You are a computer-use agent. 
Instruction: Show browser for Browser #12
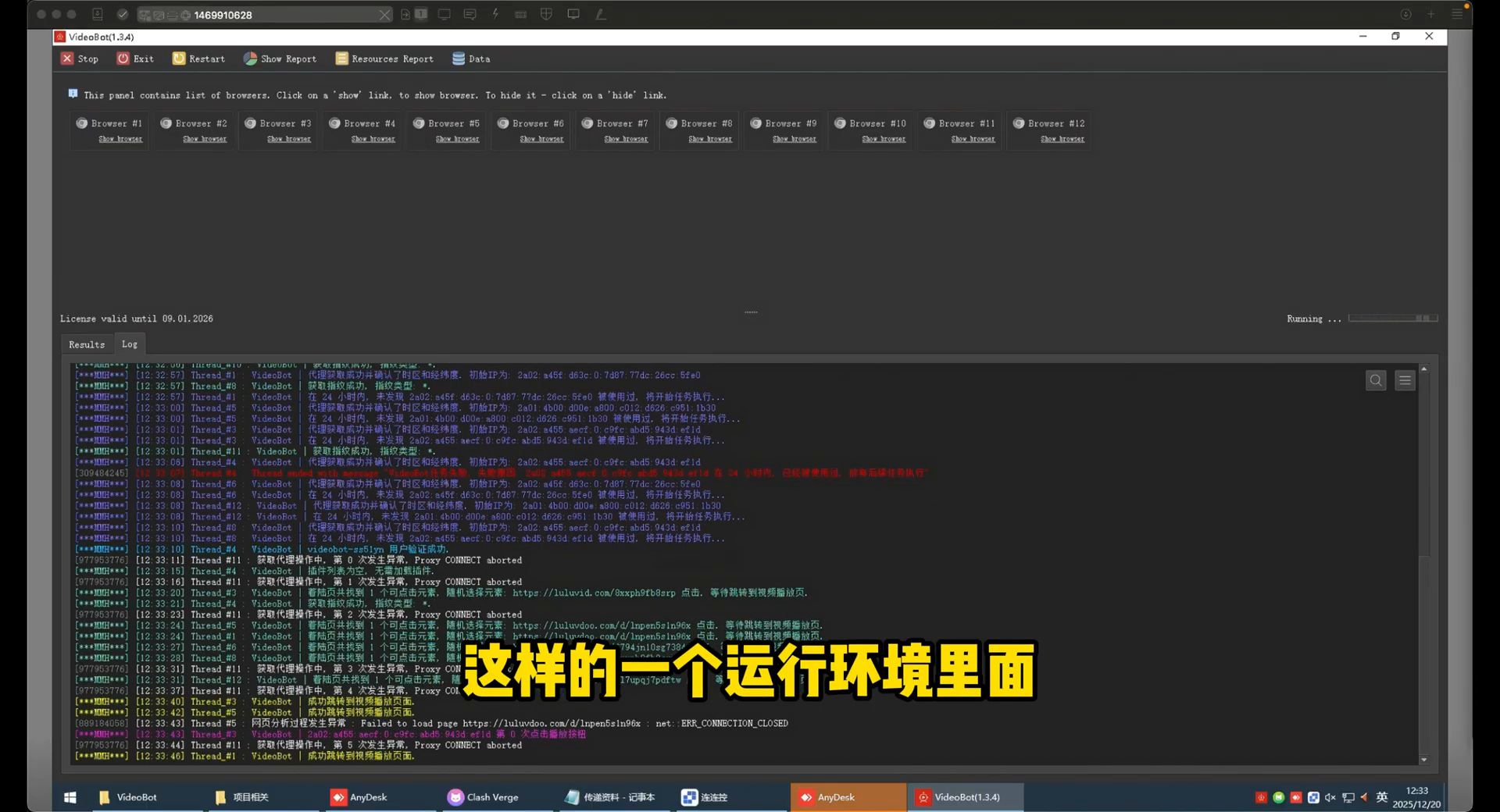click(x=1062, y=139)
